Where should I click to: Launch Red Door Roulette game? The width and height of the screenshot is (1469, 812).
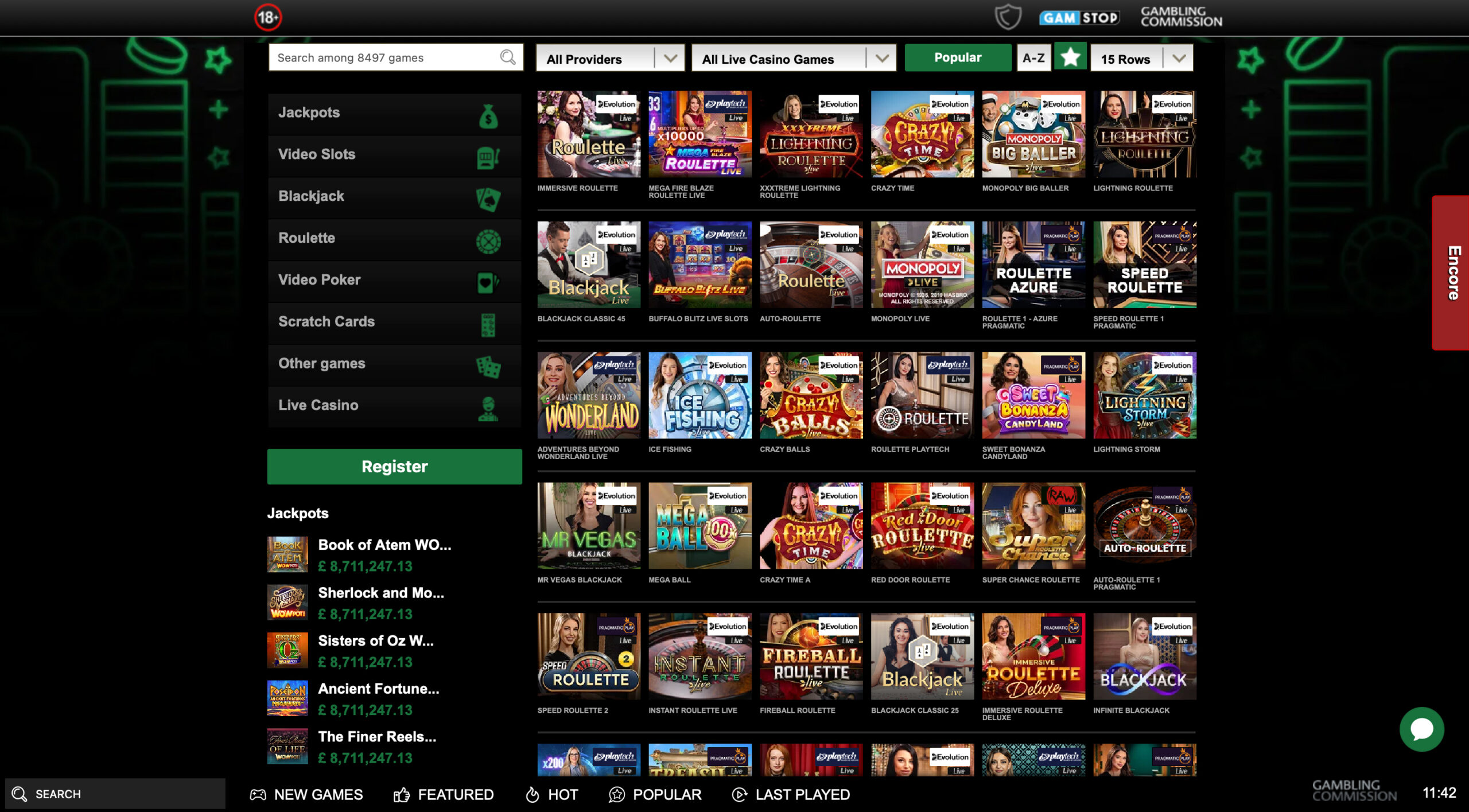(x=922, y=526)
